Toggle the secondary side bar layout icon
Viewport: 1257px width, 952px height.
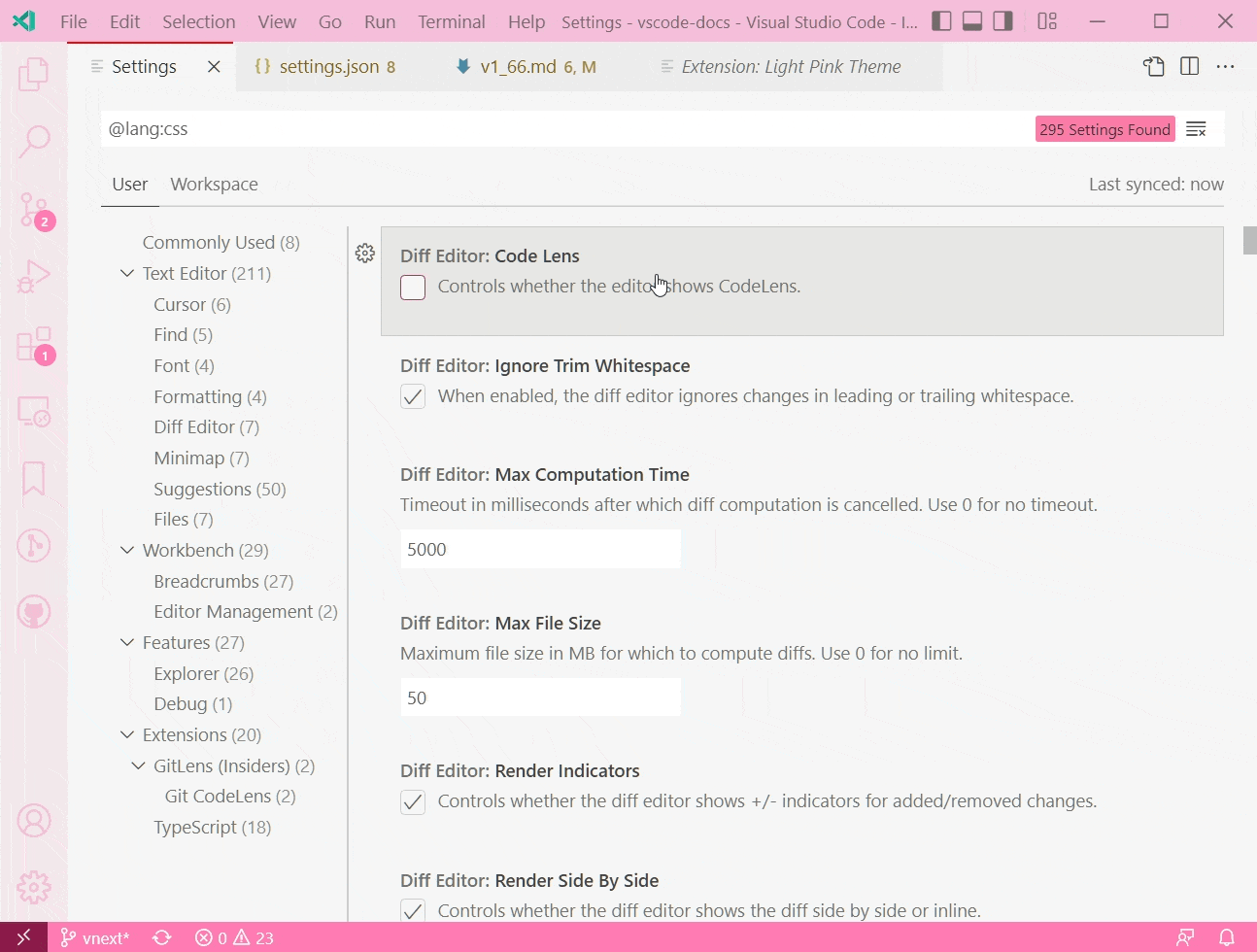click(x=1003, y=21)
